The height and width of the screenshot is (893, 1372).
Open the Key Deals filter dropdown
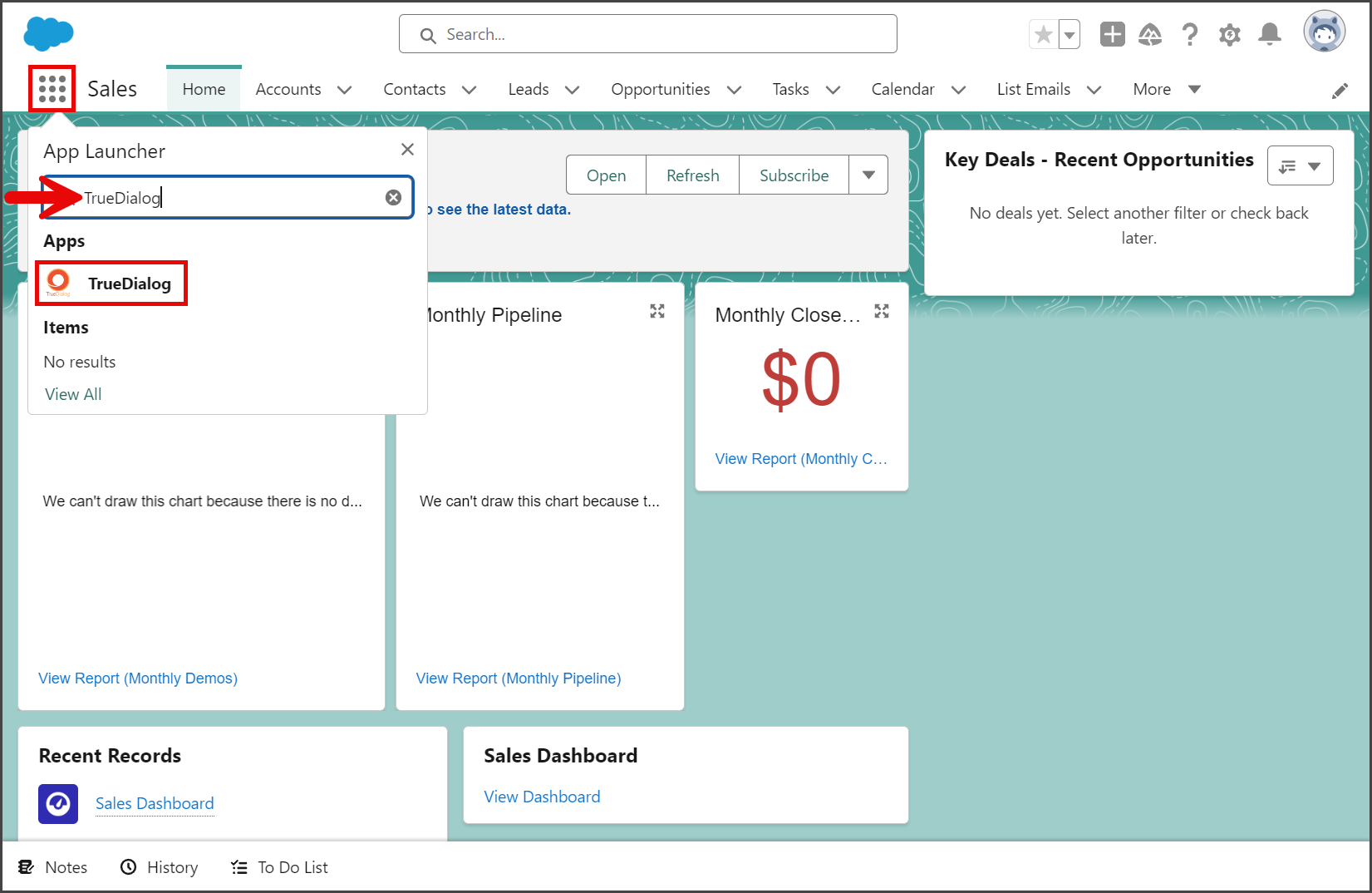[x=1300, y=165]
